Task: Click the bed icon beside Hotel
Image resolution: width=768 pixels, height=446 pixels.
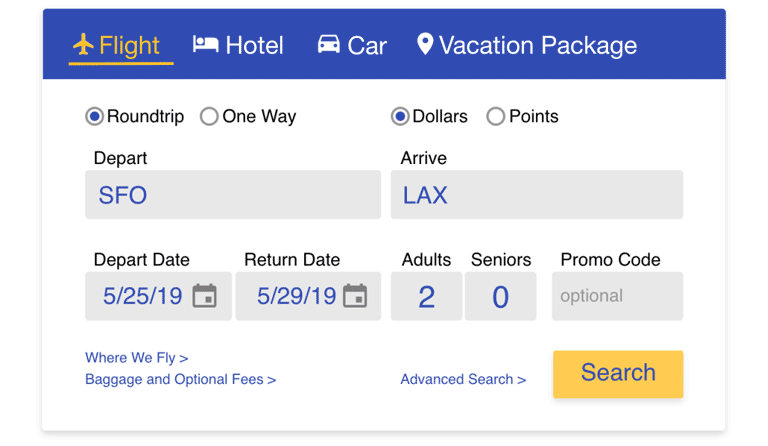Action: coord(205,44)
